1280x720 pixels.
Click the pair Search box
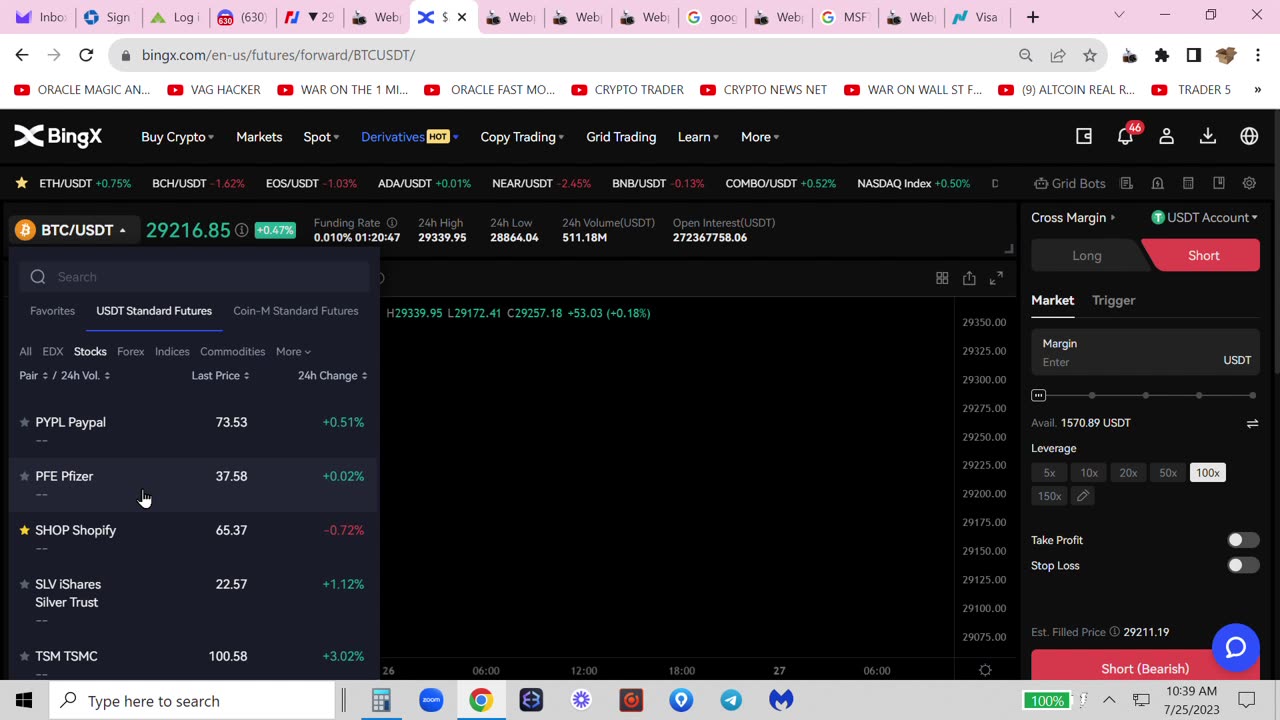pos(194,277)
